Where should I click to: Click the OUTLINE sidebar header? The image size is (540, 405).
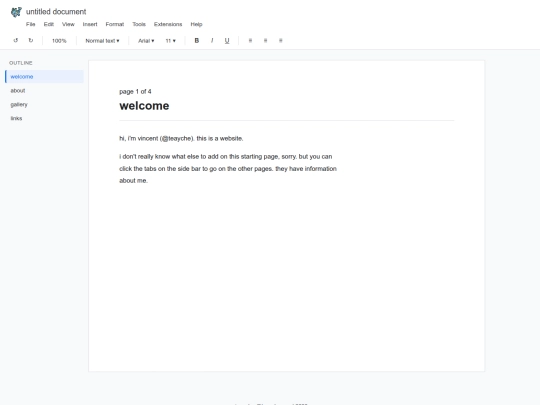click(x=21, y=63)
